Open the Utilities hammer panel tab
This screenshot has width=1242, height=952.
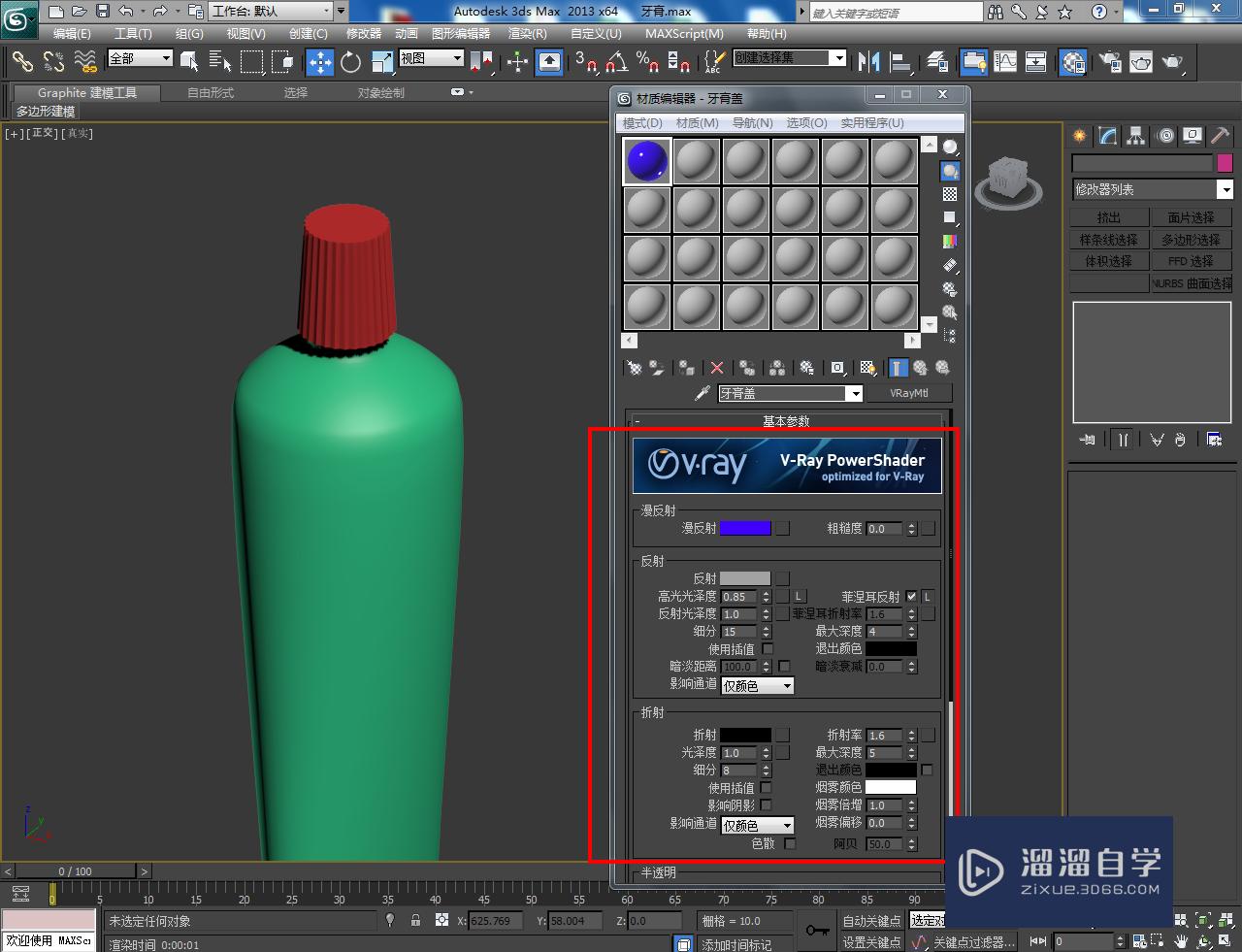(x=1220, y=136)
